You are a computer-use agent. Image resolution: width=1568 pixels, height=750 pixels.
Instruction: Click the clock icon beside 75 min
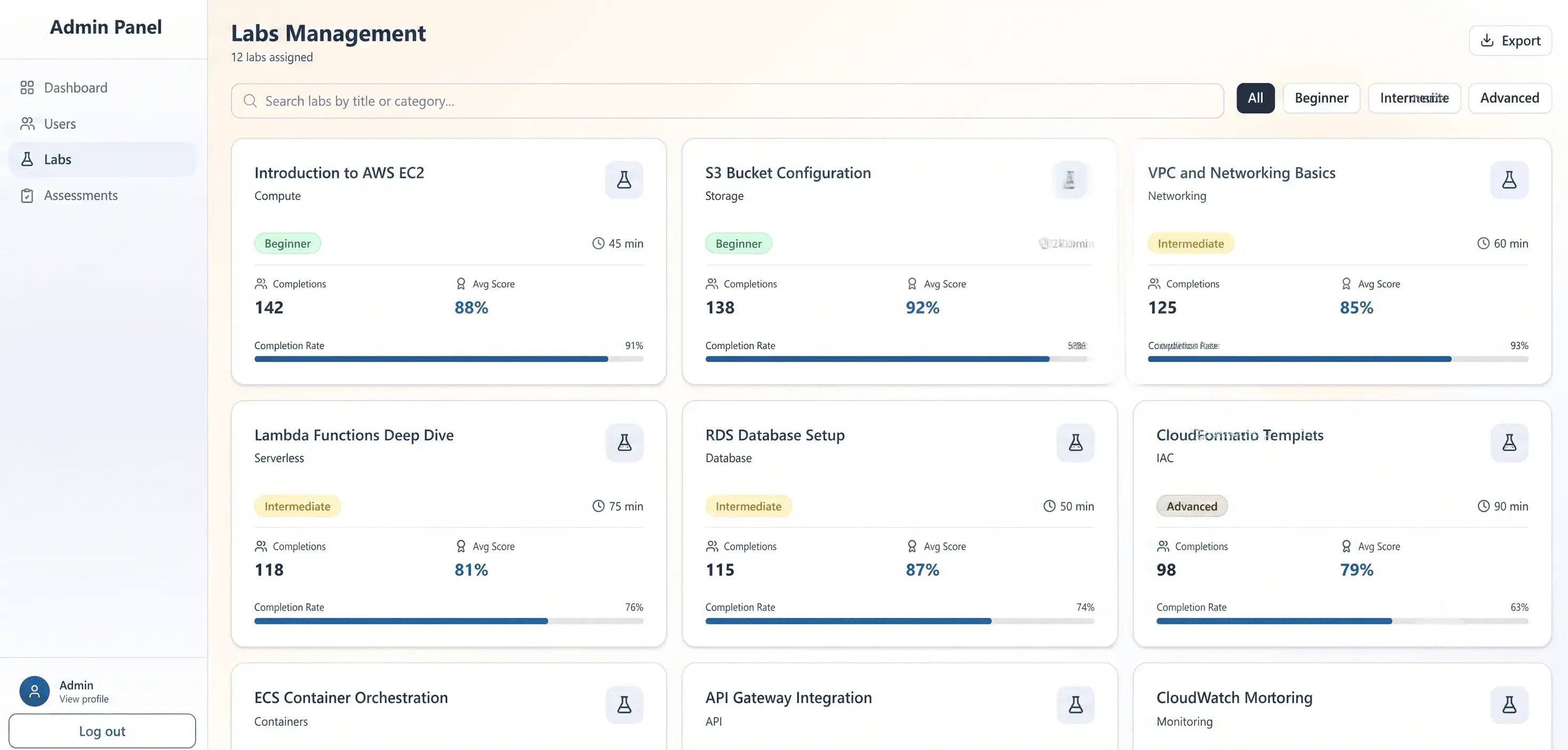(x=599, y=506)
